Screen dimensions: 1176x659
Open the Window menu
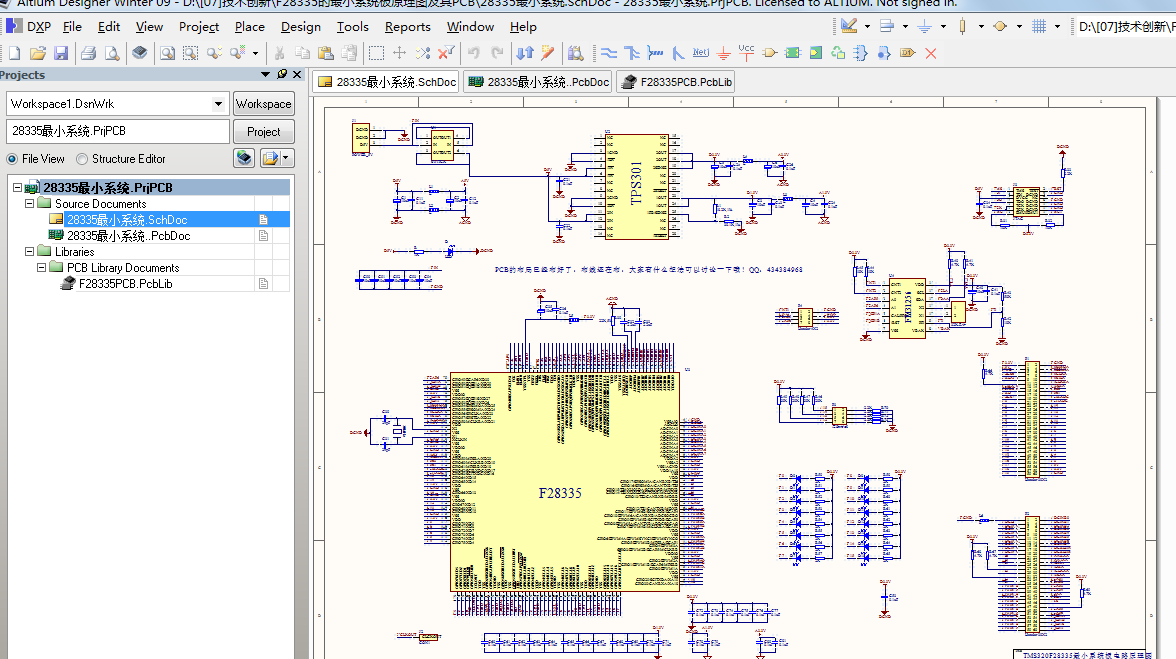[x=470, y=26]
